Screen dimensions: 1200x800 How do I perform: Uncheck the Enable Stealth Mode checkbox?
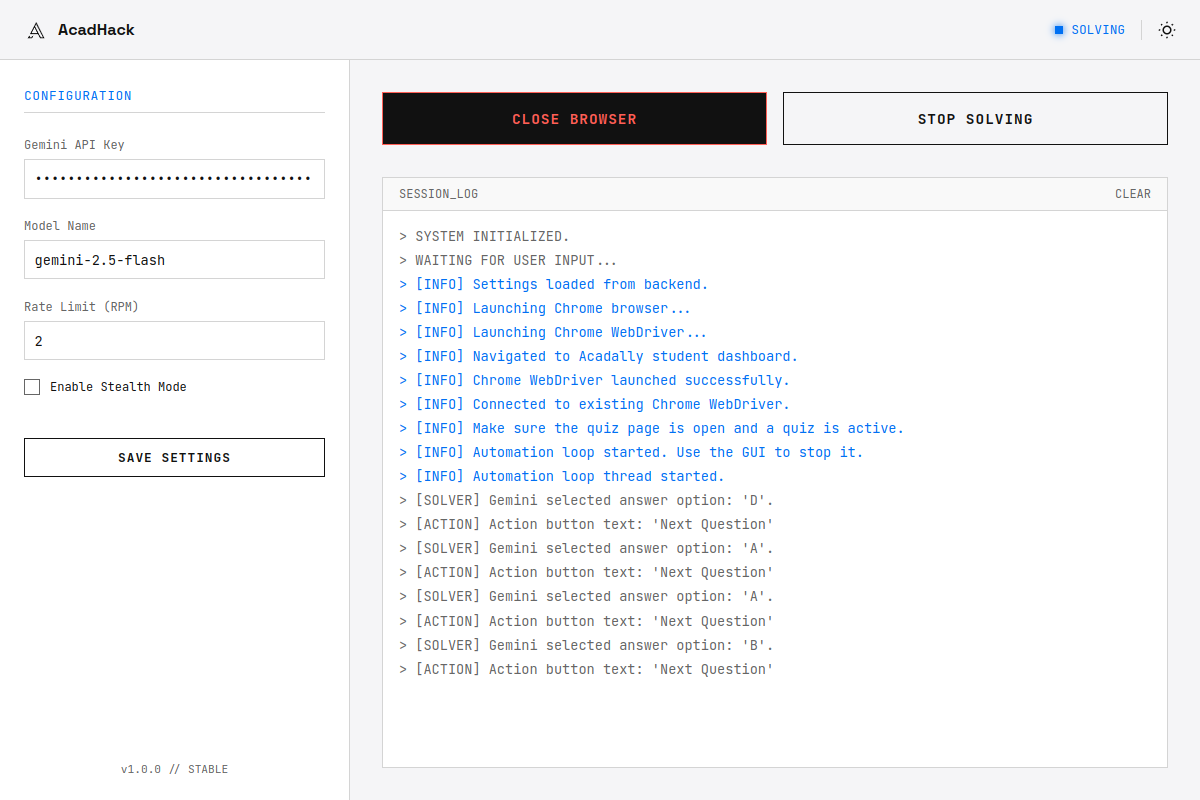[x=31, y=386]
